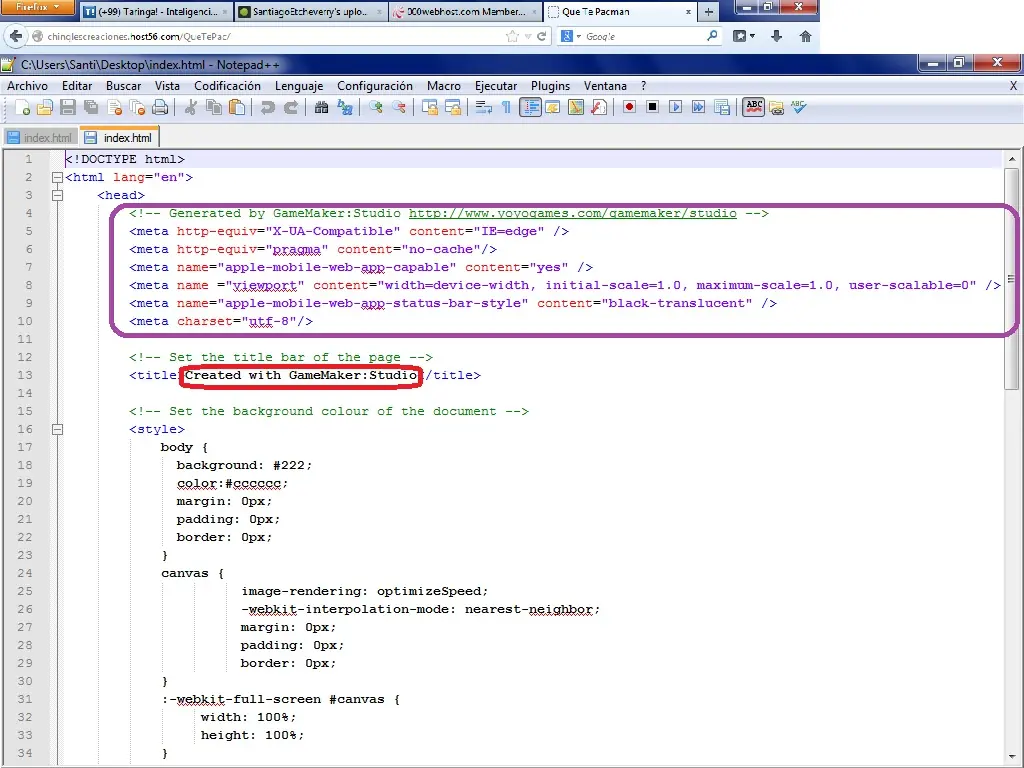This screenshot has height=768, width=1024.
Task: Play back recorded macro icon
Action: pyautogui.click(x=675, y=107)
